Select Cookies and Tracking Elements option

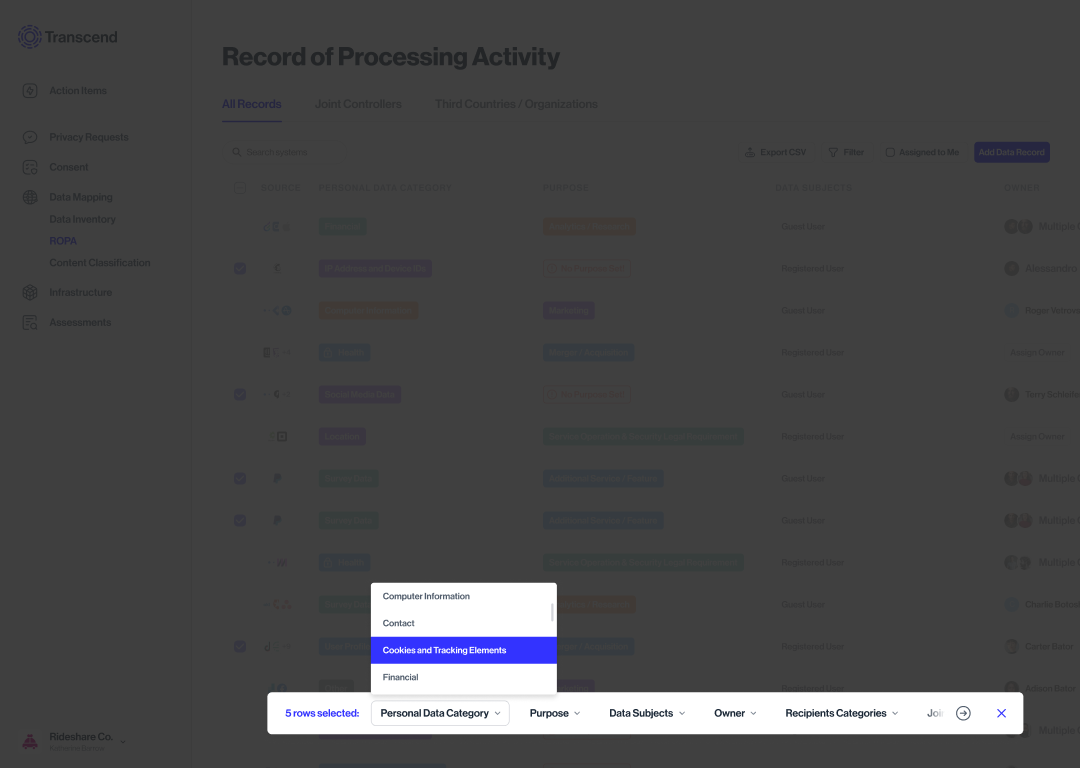pos(463,650)
